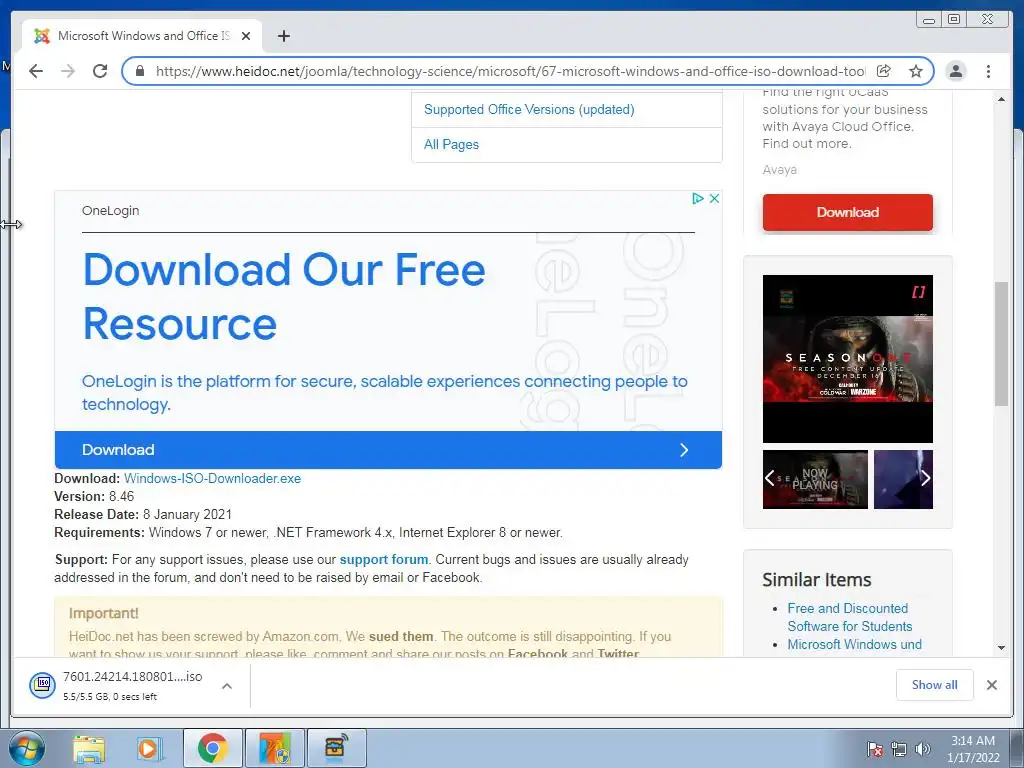The image size is (1024, 768).
Task: Click the red Avaya Download button
Action: [848, 212]
